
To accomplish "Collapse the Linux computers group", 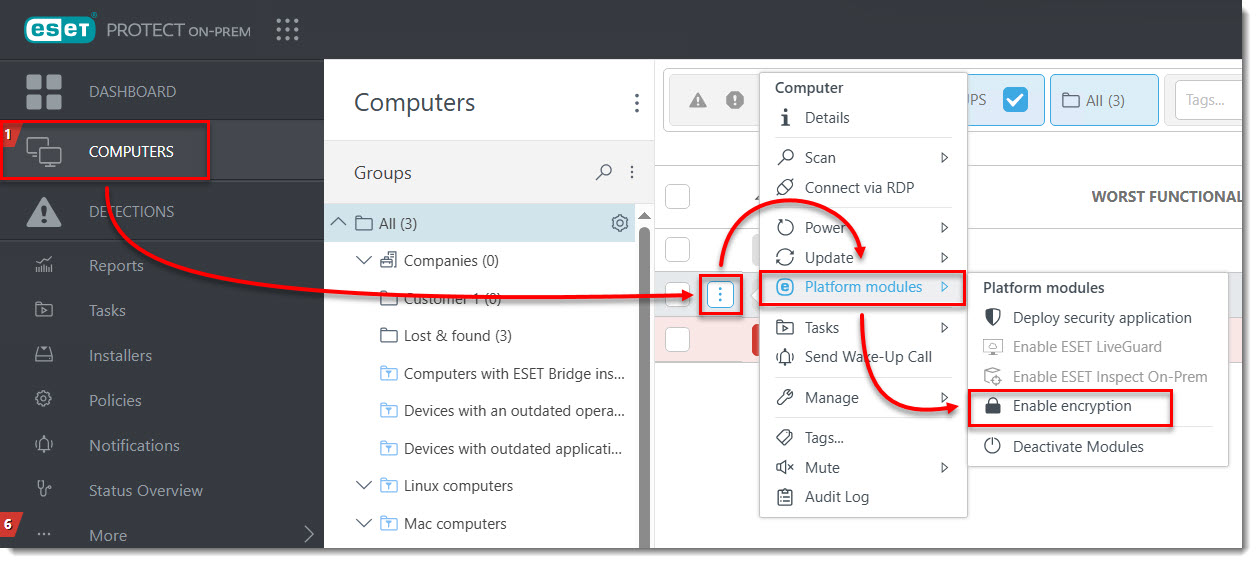I will tap(364, 485).
